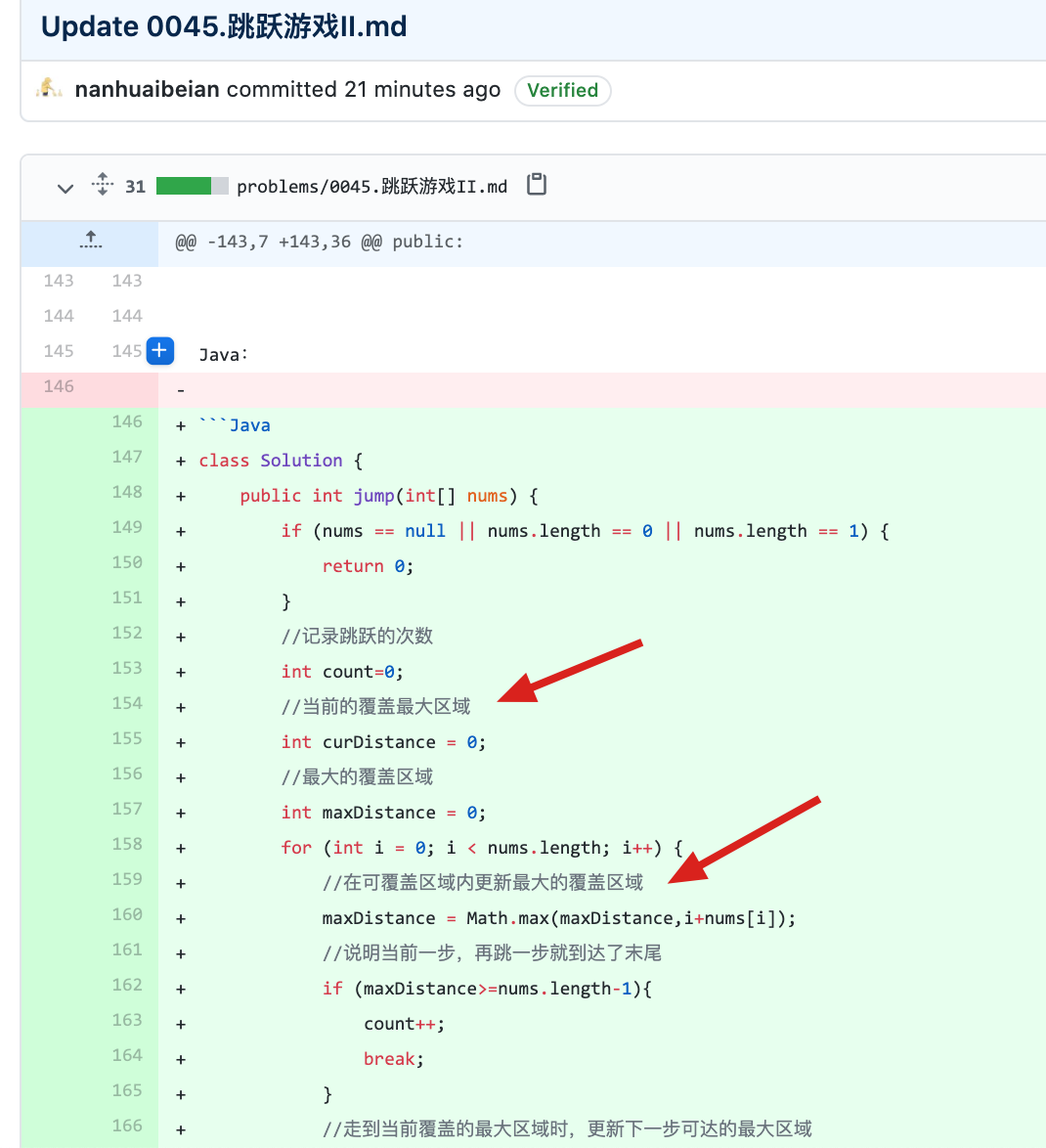
Task: Select line number 152
Action: pyautogui.click(x=127, y=632)
